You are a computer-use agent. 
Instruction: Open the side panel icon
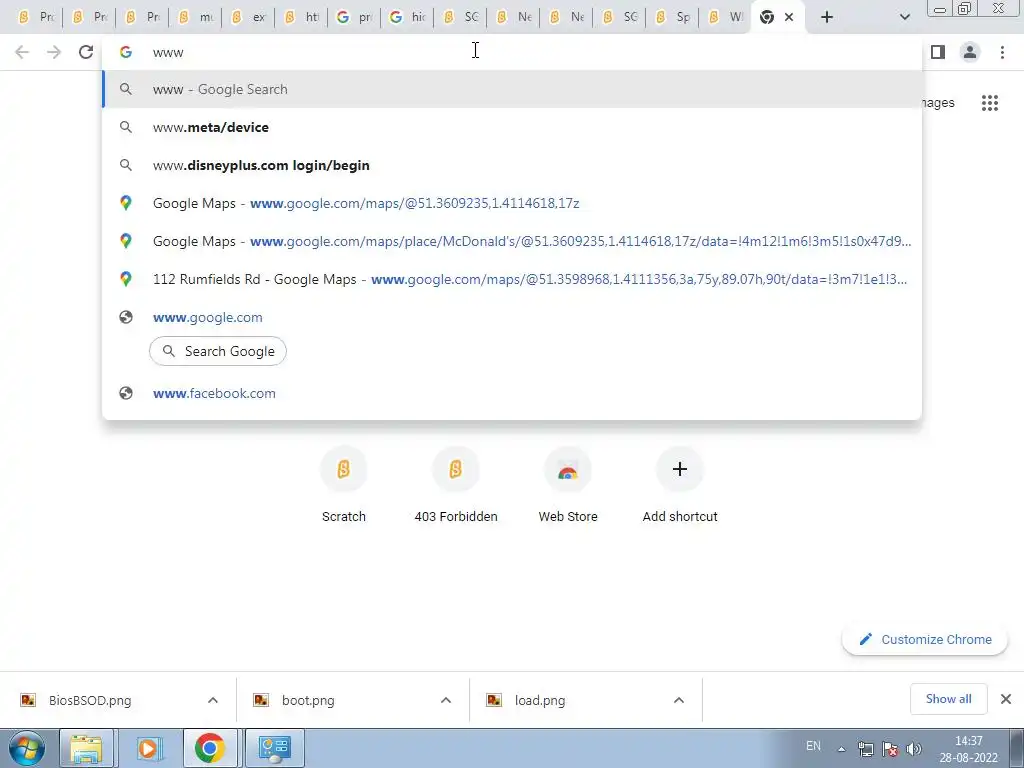point(938,52)
